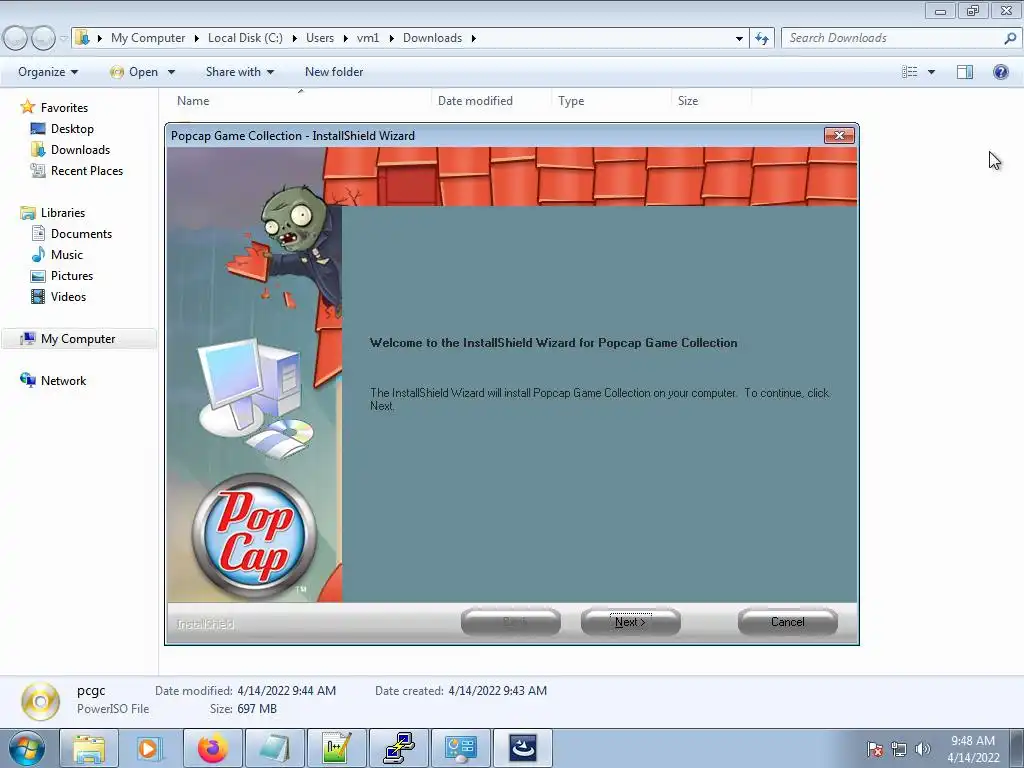Viewport: 1024px width, 768px height.
Task: Open the Organize menu
Action: (x=48, y=72)
